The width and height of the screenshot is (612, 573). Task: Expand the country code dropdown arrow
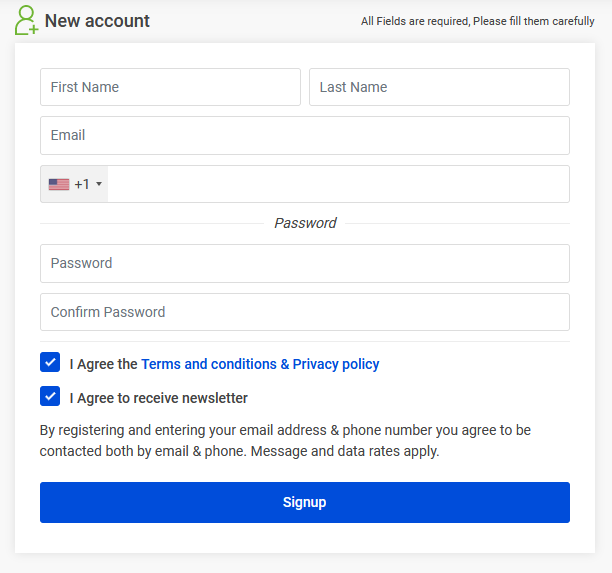pyautogui.click(x=99, y=185)
